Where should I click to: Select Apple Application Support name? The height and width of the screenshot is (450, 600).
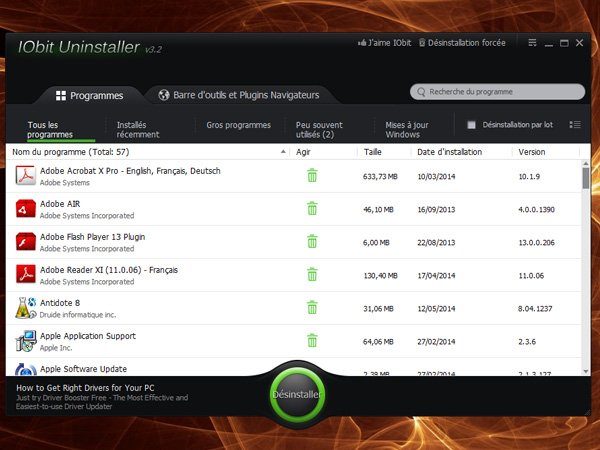coord(88,336)
